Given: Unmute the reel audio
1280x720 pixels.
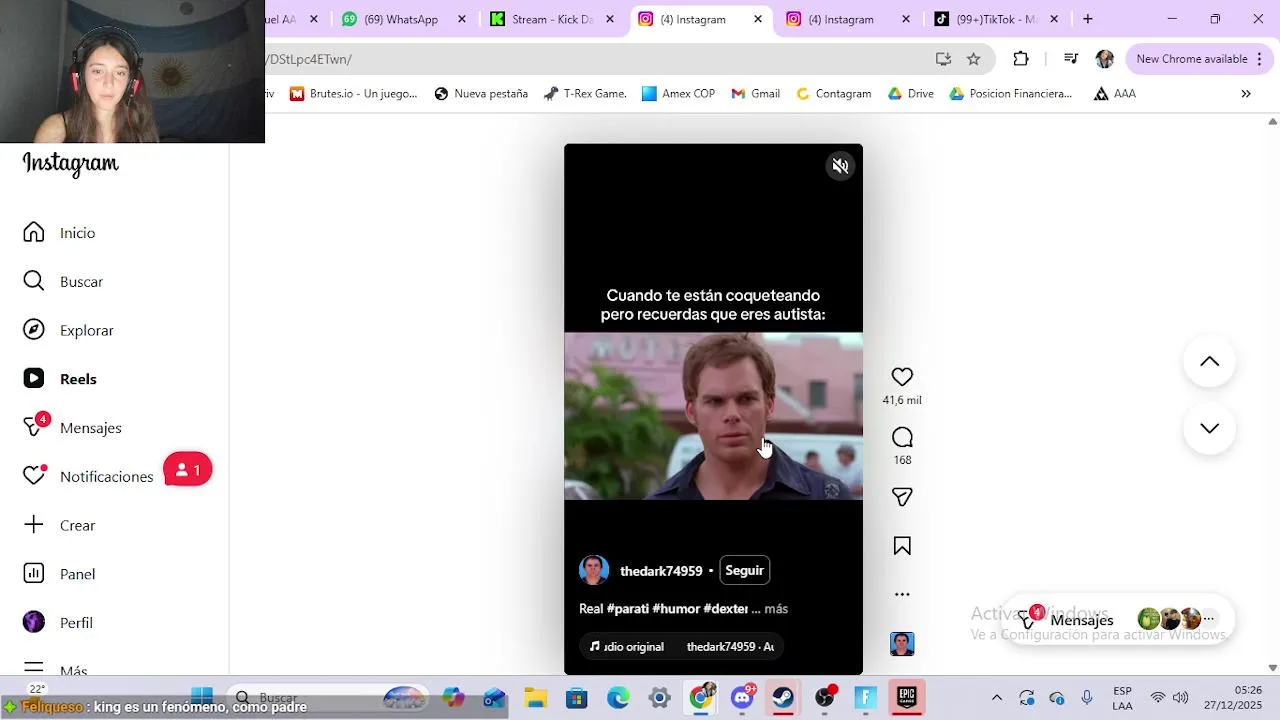Looking at the screenshot, I should coord(840,167).
